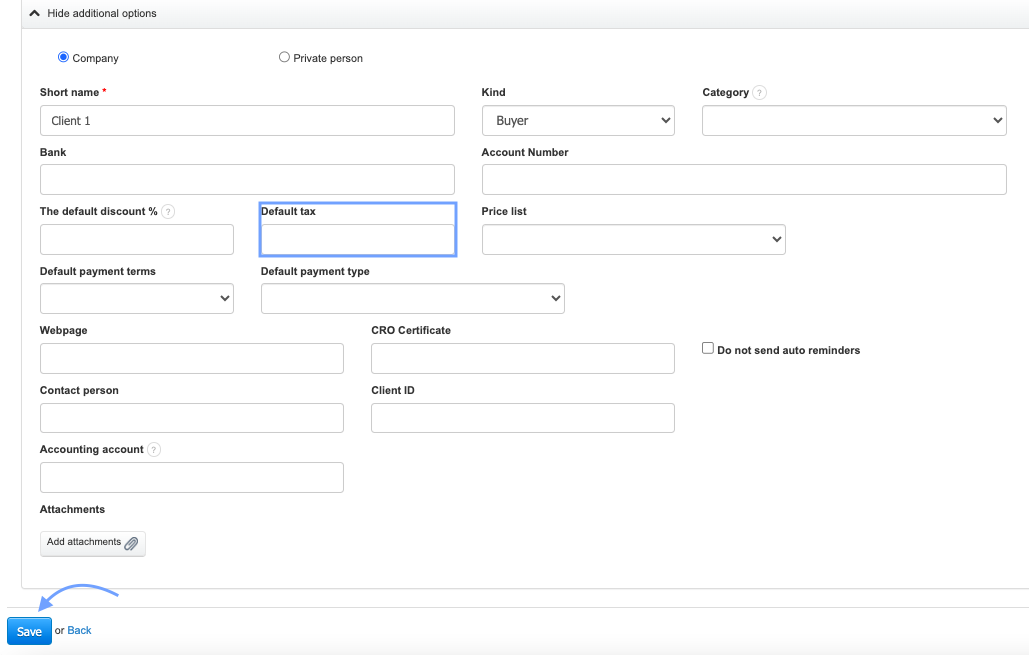Expand the Price list dropdown
Viewport: 1029px width, 655px height.
pos(633,240)
